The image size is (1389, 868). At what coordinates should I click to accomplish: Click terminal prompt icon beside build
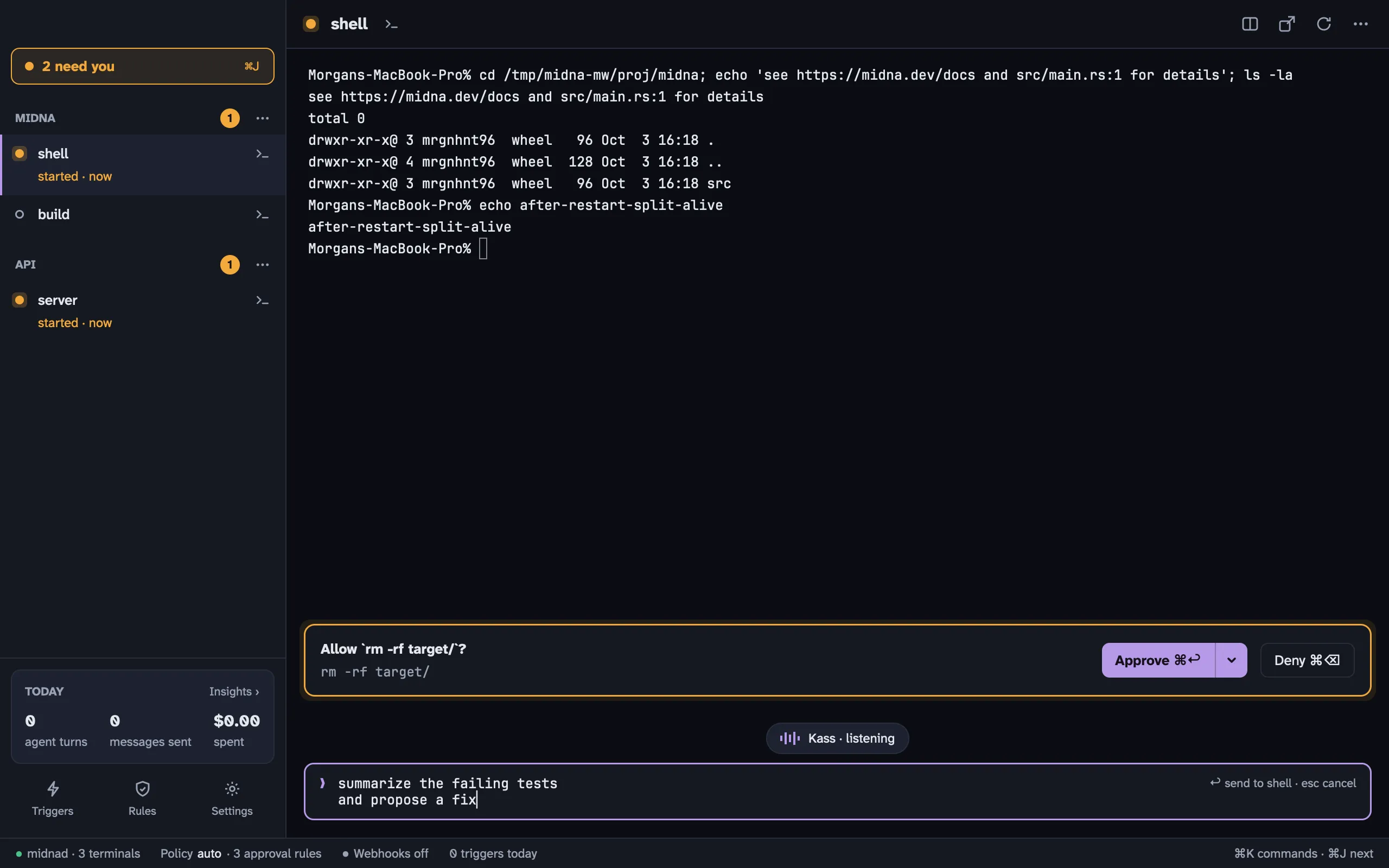click(x=262, y=215)
